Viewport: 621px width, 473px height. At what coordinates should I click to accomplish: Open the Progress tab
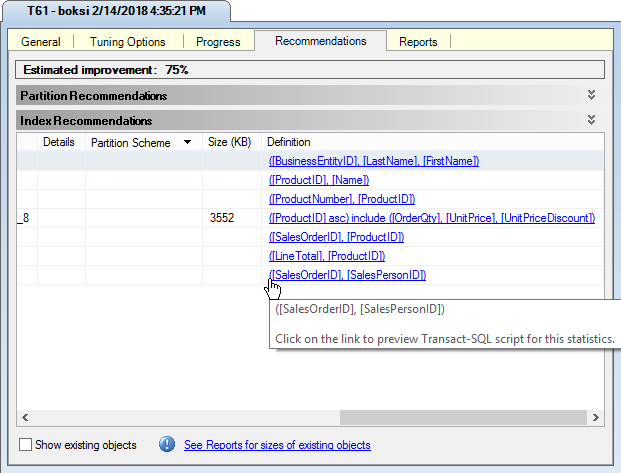(x=218, y=42)
